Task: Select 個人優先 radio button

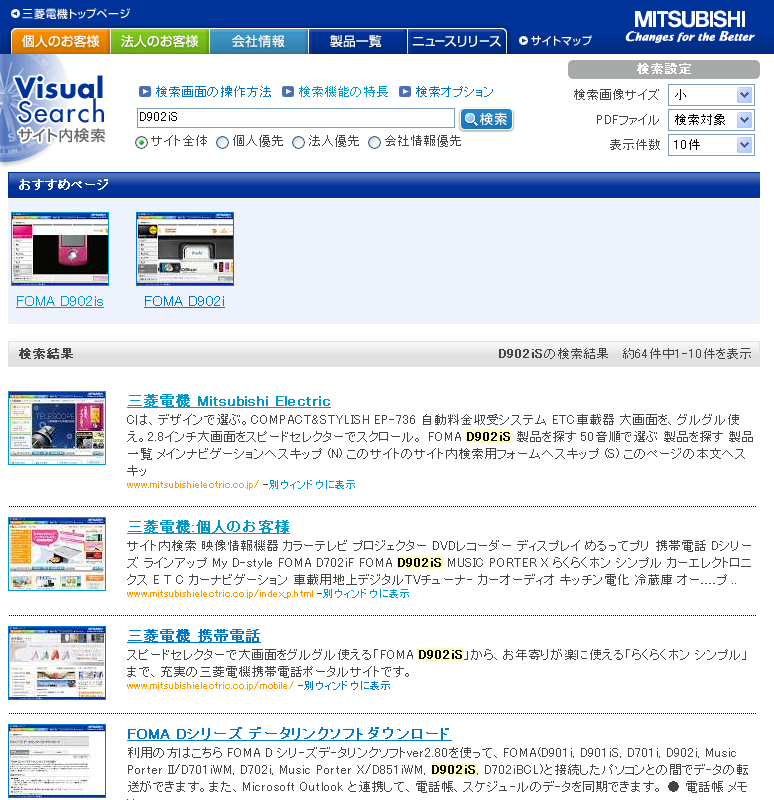Action: (x=222, y=142)
